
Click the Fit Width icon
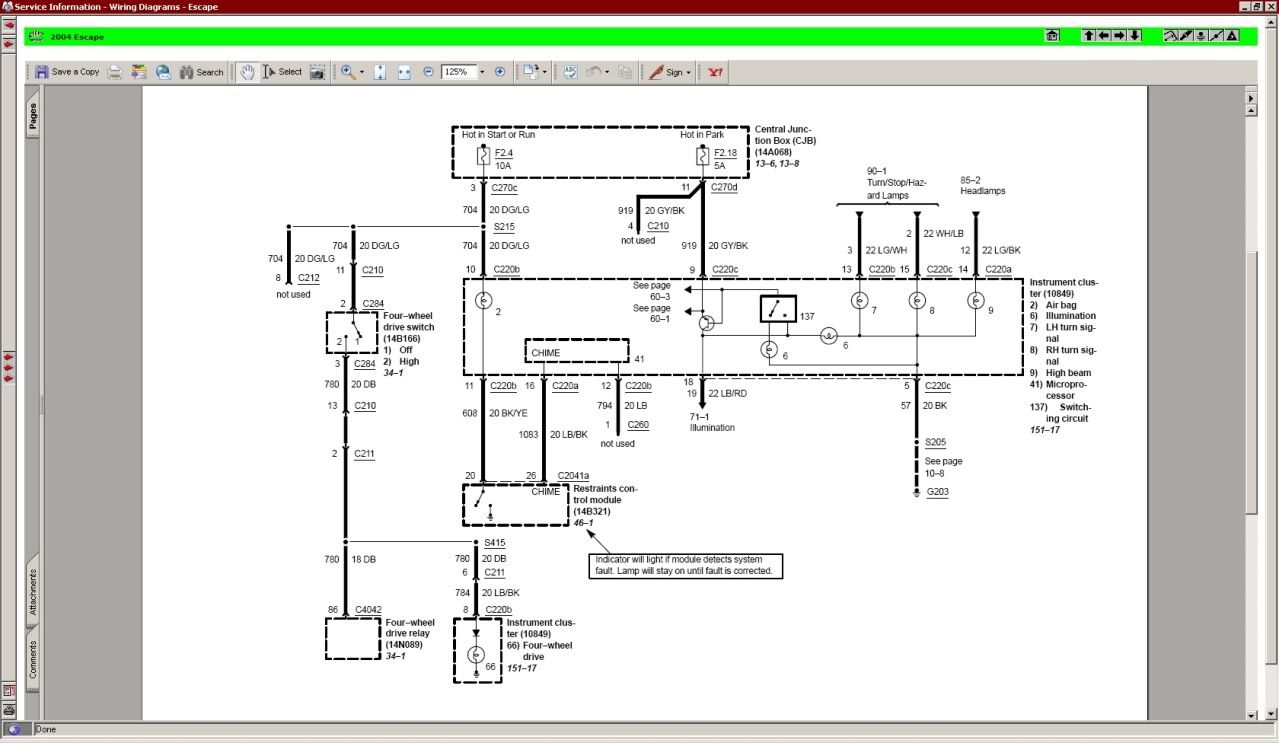(404, 72)
